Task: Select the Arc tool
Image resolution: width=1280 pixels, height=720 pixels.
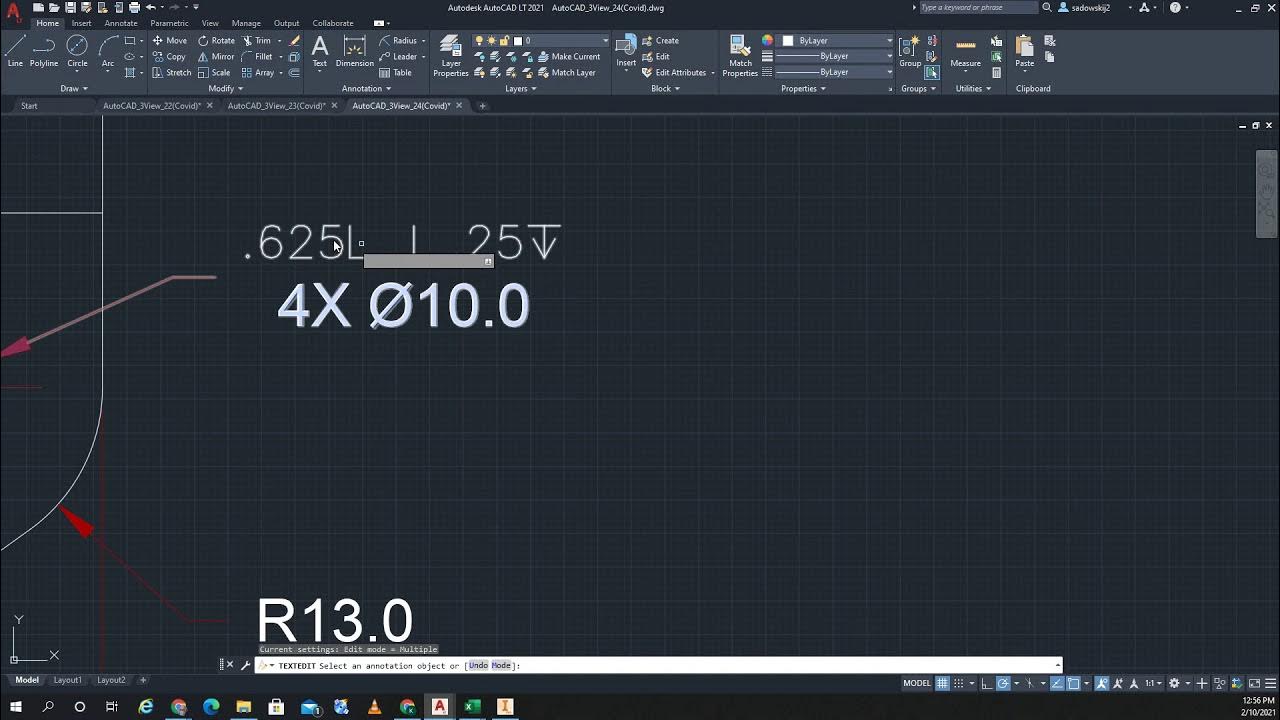Action: pos(108,51)
